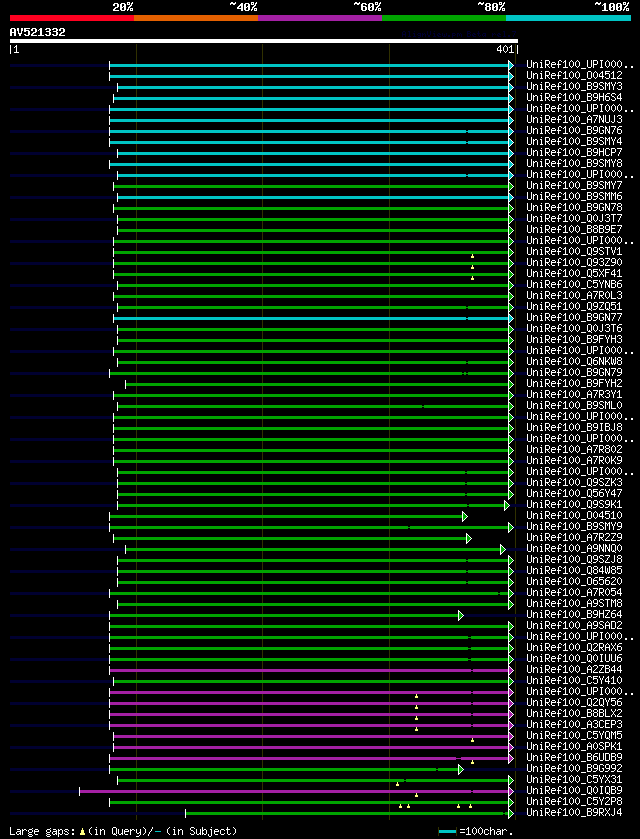Image resolution: width=640 pixels, height=839 pixels.
Task: Open hit UniRef100_O04512
Action: 574,76
